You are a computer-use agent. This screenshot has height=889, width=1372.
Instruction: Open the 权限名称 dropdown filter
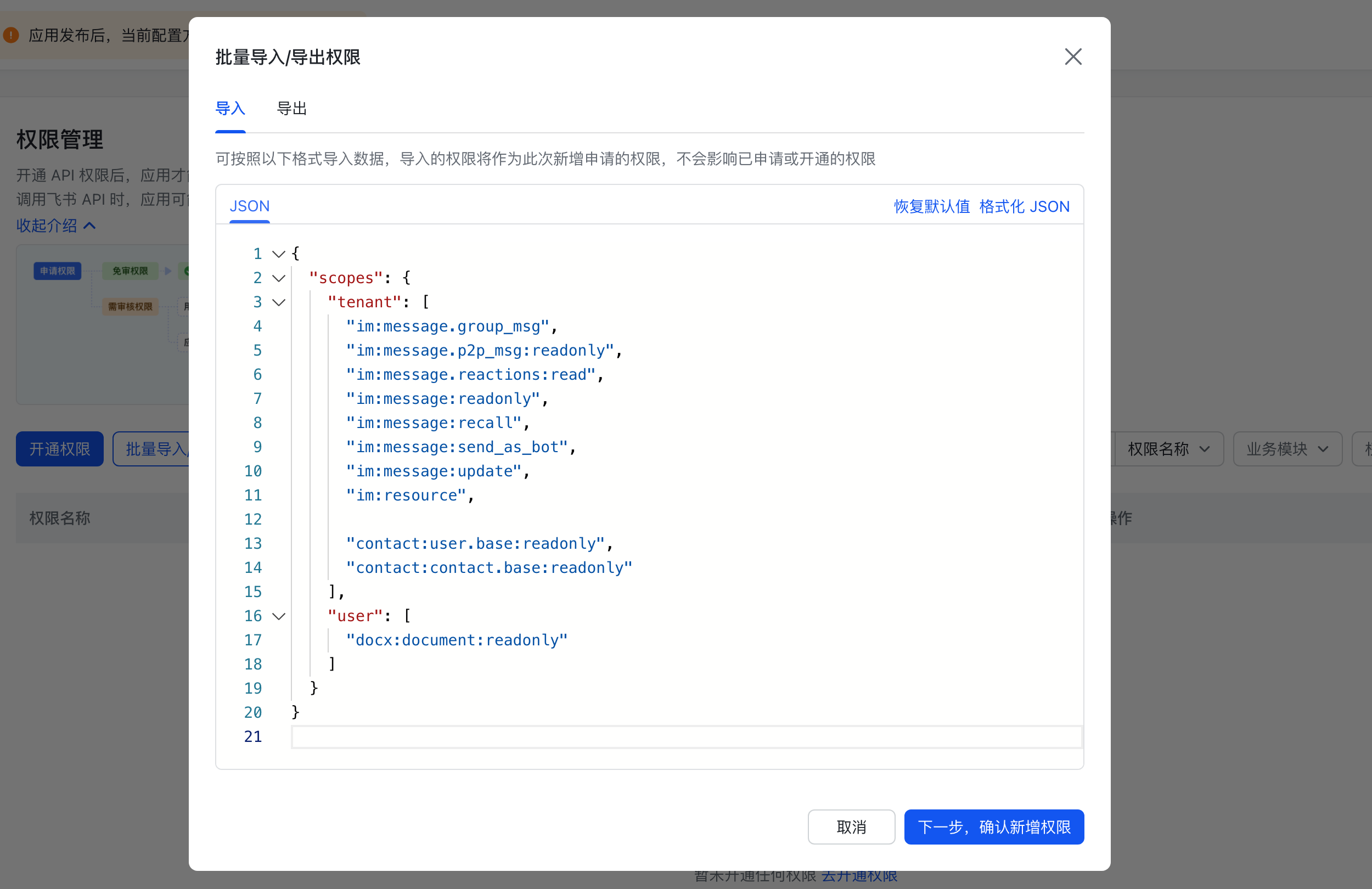(1168, 449)
